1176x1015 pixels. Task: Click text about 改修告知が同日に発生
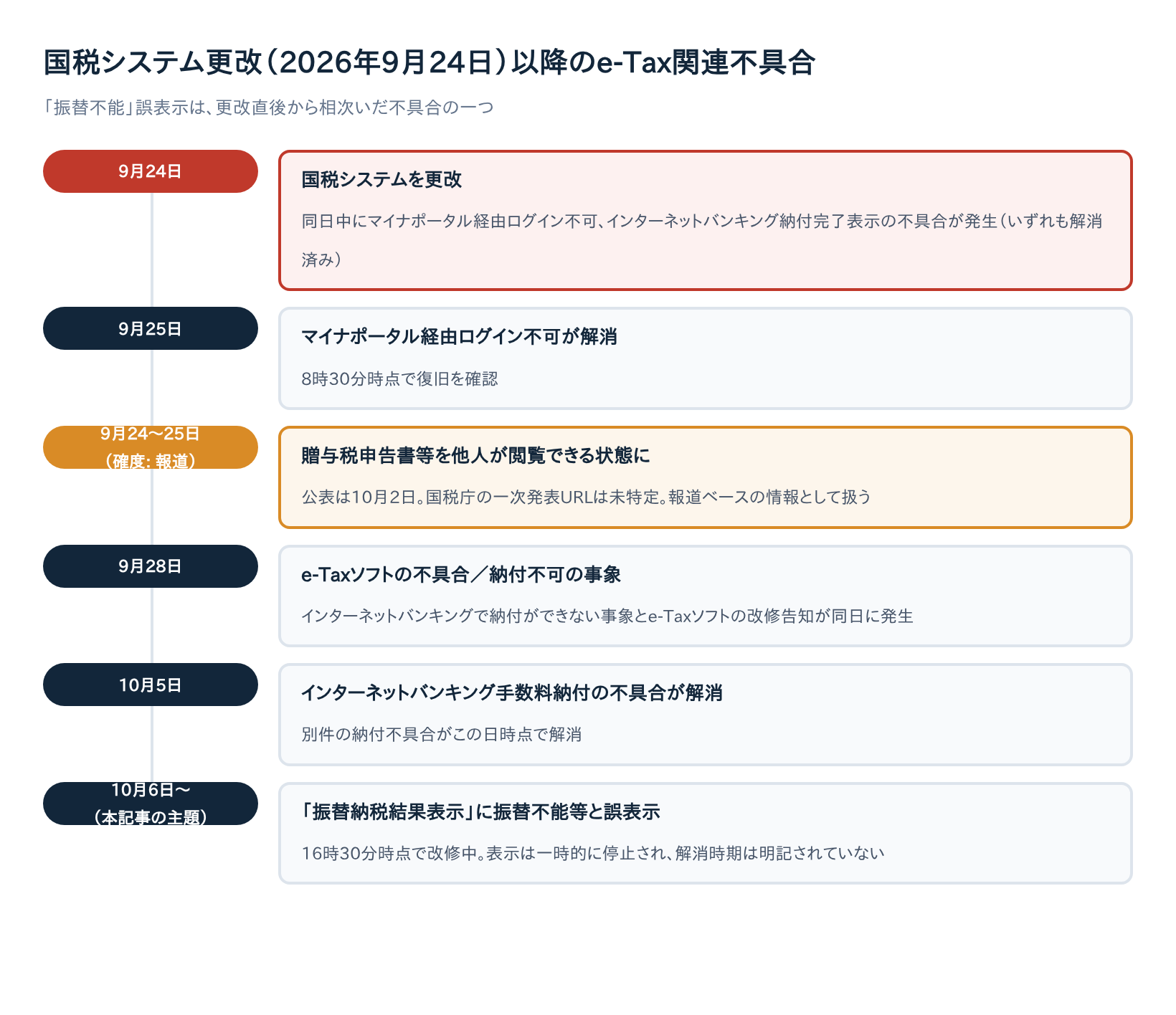pos(607,616)
